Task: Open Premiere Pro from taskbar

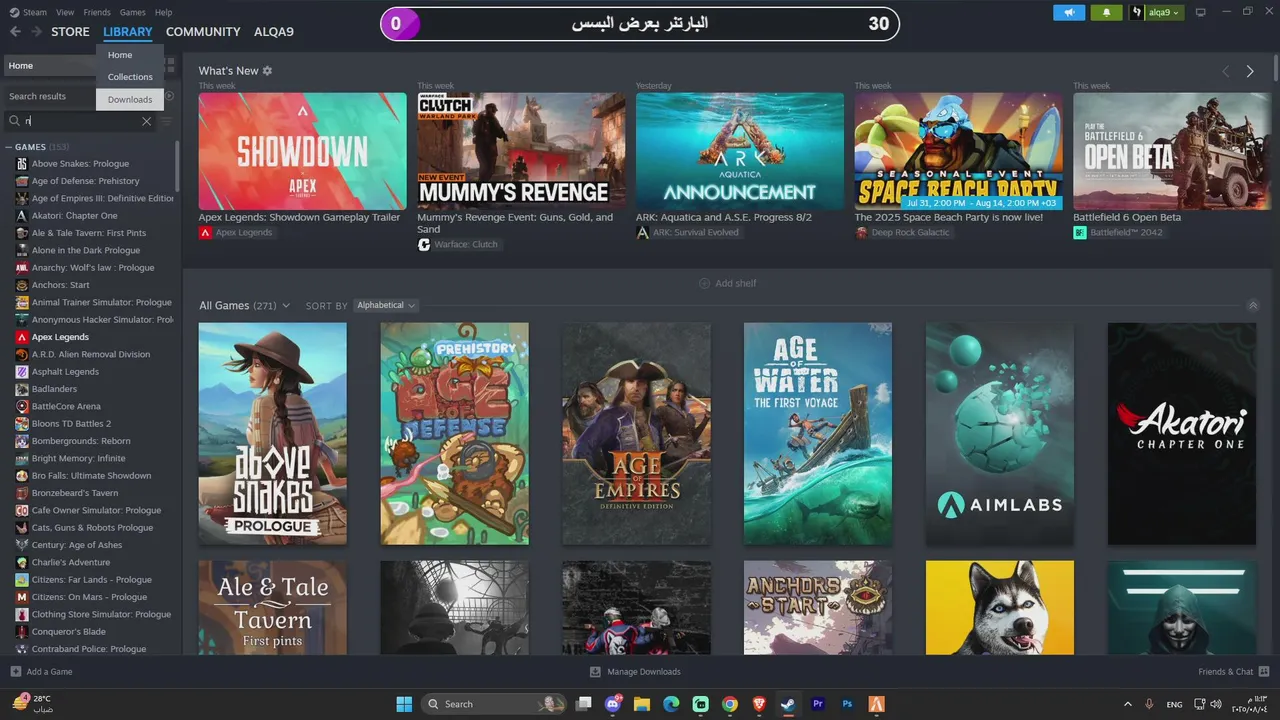Action: click(x=818, y=704)
